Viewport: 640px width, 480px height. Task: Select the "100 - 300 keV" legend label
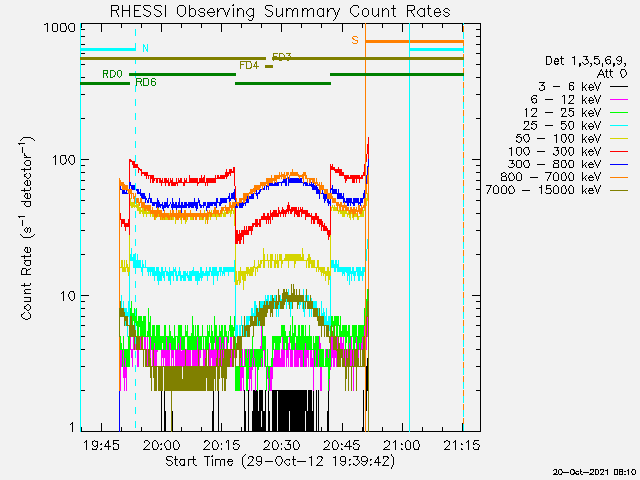click(554, 152)
